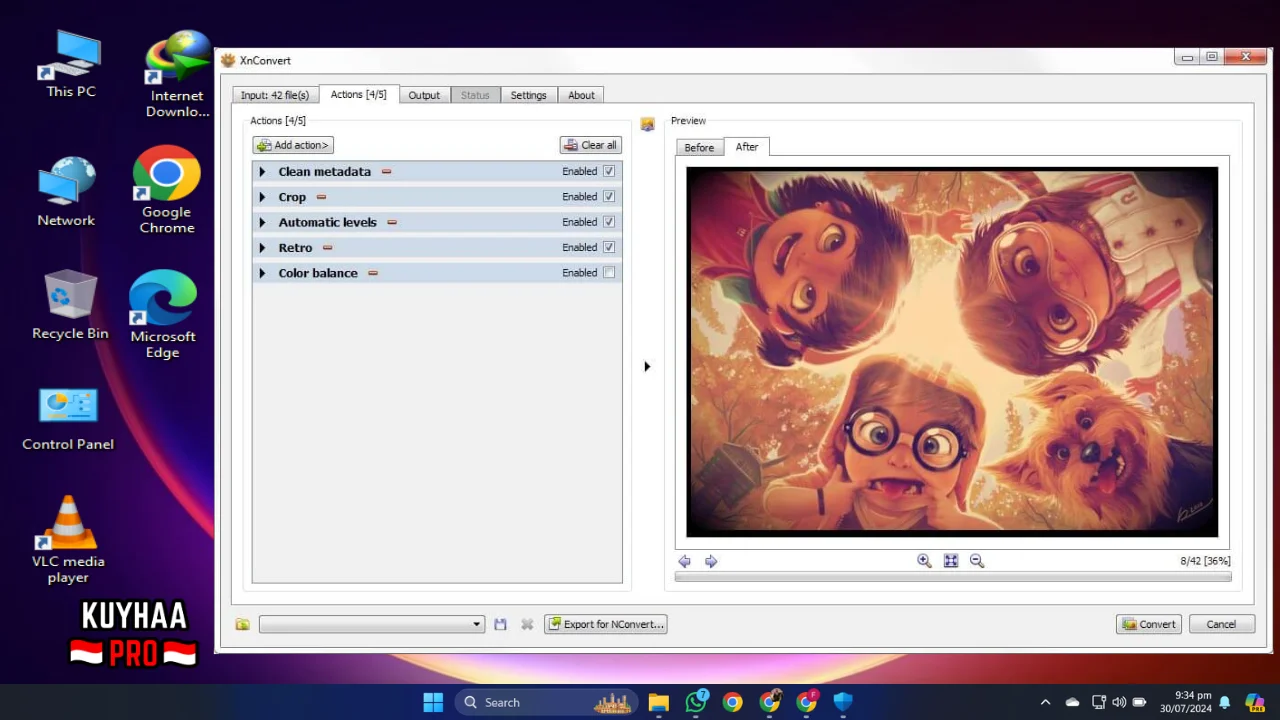Open the notification bell in taskbar
1280x720 pixels.
coord(1225,702)
